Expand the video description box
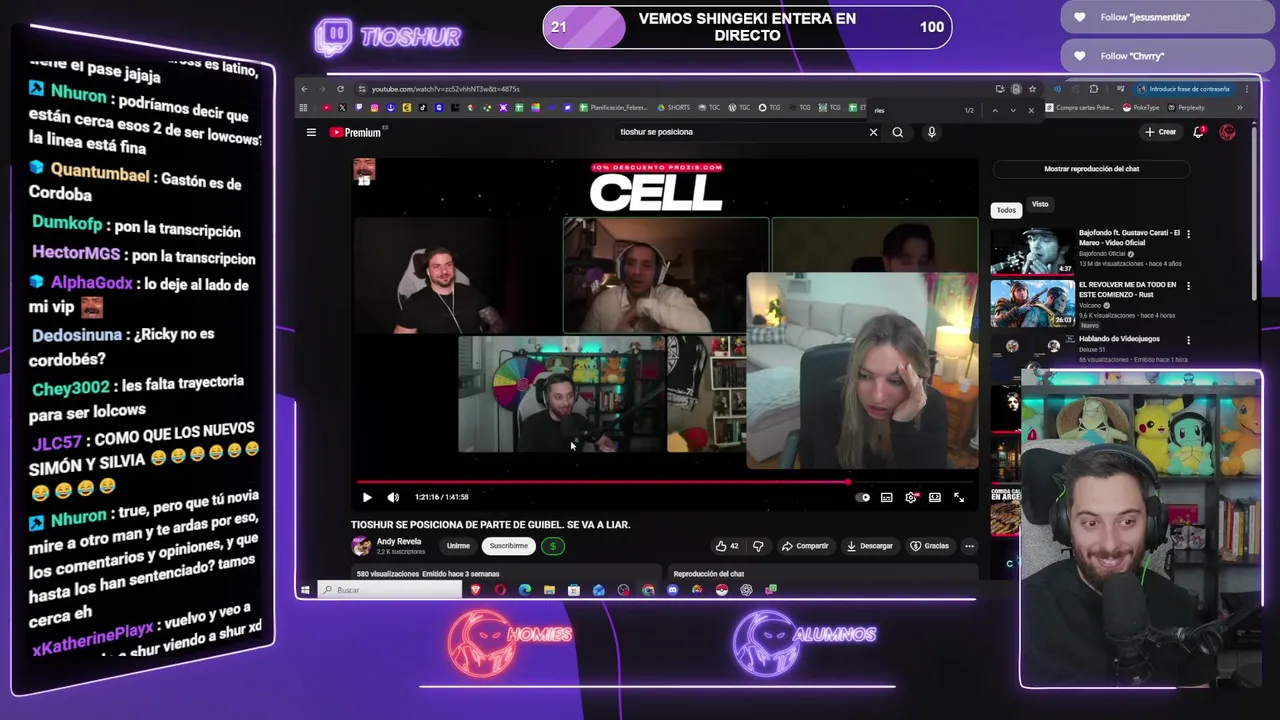 (504, 573)
